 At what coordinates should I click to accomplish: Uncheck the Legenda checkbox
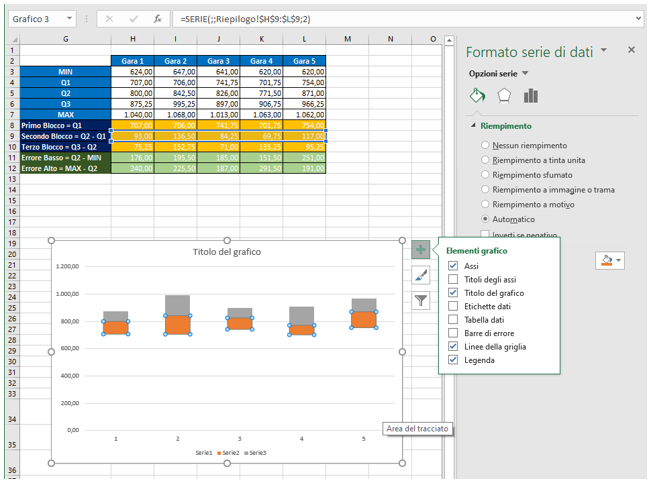pyautogui.click(x=454, y=360)
